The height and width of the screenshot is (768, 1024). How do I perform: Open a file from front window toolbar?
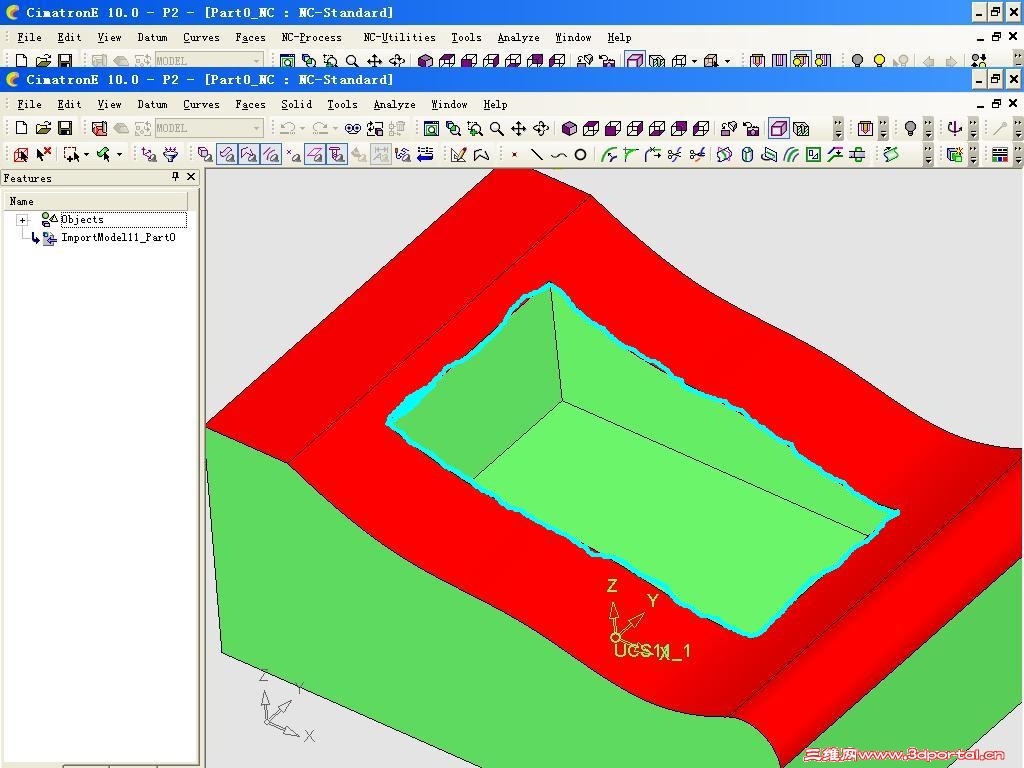43,128
